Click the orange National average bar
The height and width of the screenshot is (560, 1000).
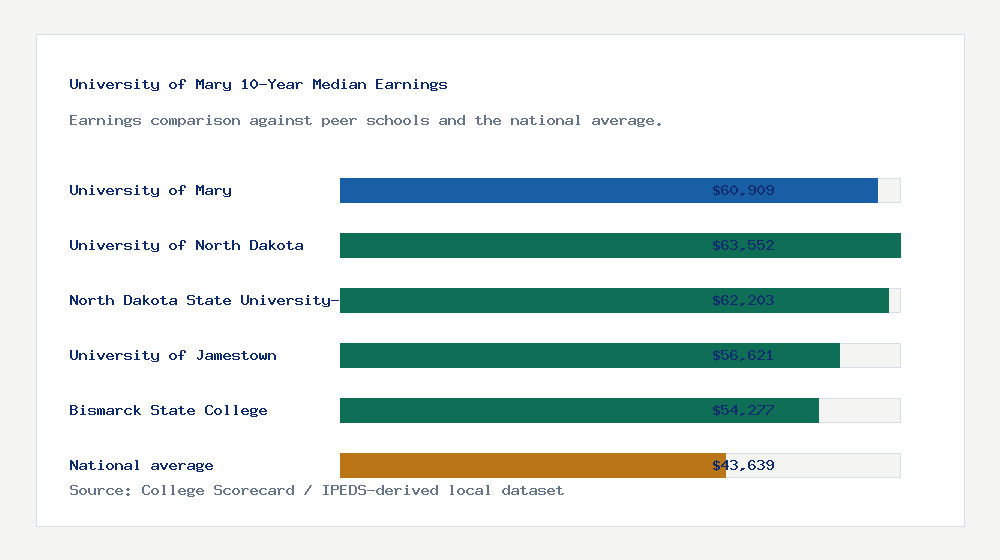pos(533,466)
